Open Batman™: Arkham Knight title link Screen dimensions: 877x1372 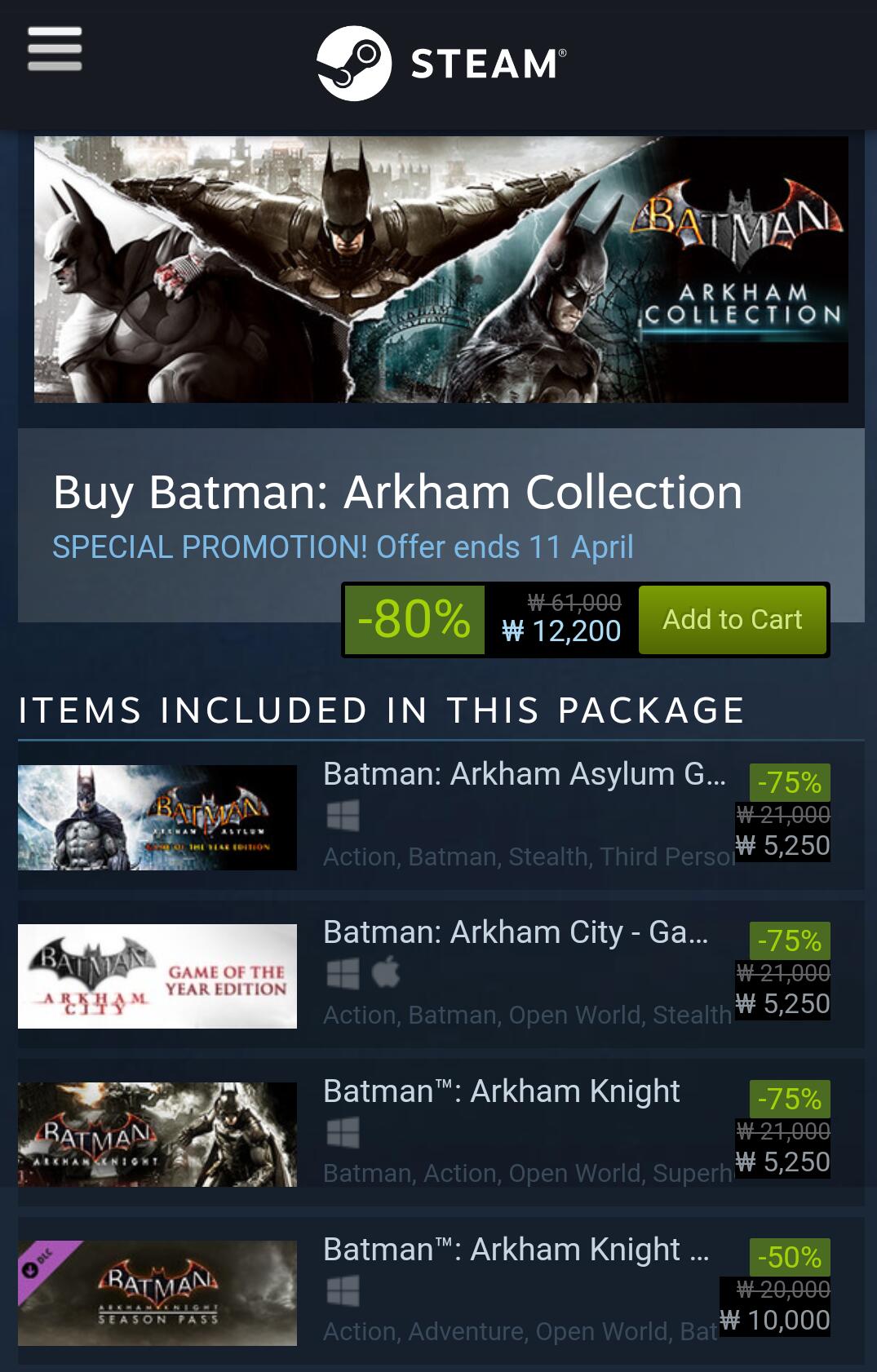coord(501,1091)
